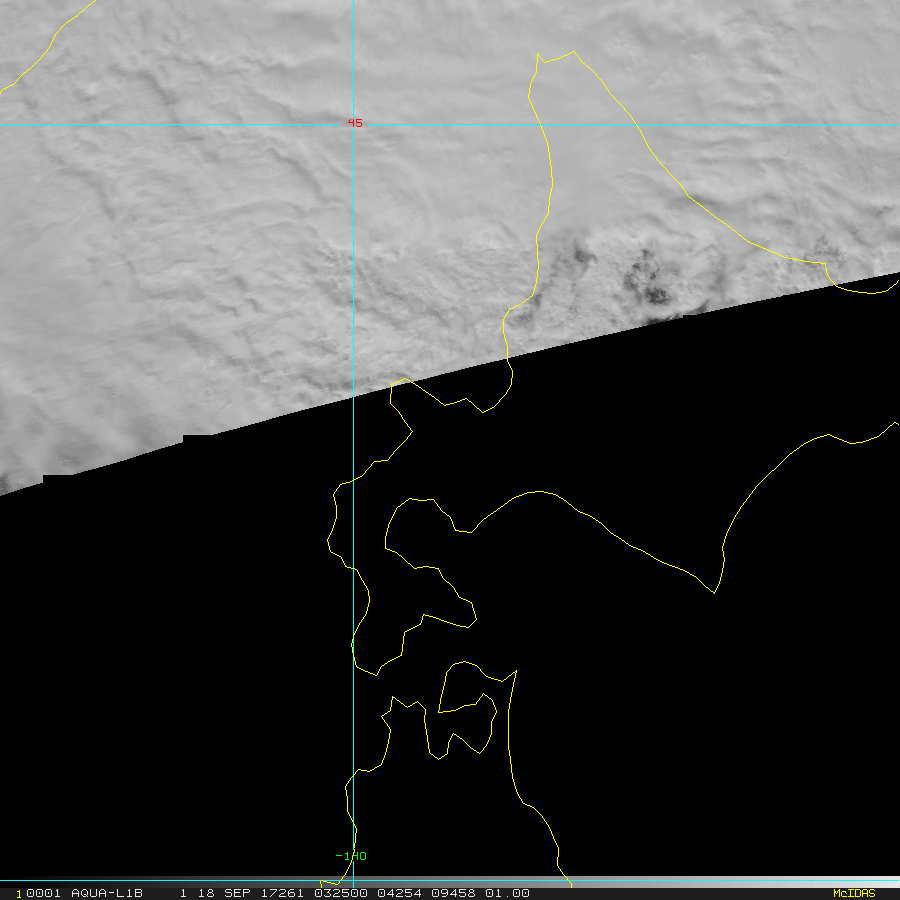The image size is (900, 900).
Task: Click the green -140 longitude label
Action: point(351,856)
